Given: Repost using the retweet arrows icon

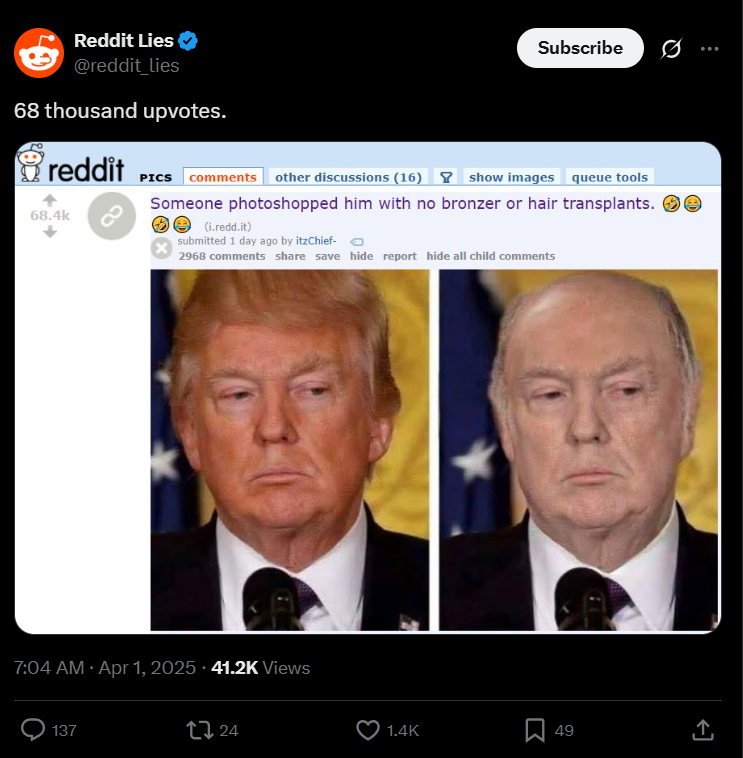Looking at the screenshot, I should [x=200, y=730].
